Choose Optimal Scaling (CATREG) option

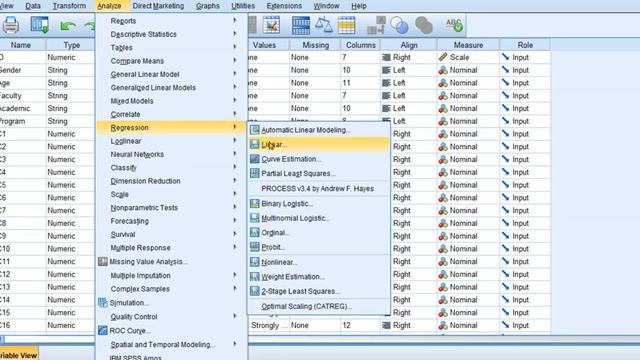(x=307, y=306)
